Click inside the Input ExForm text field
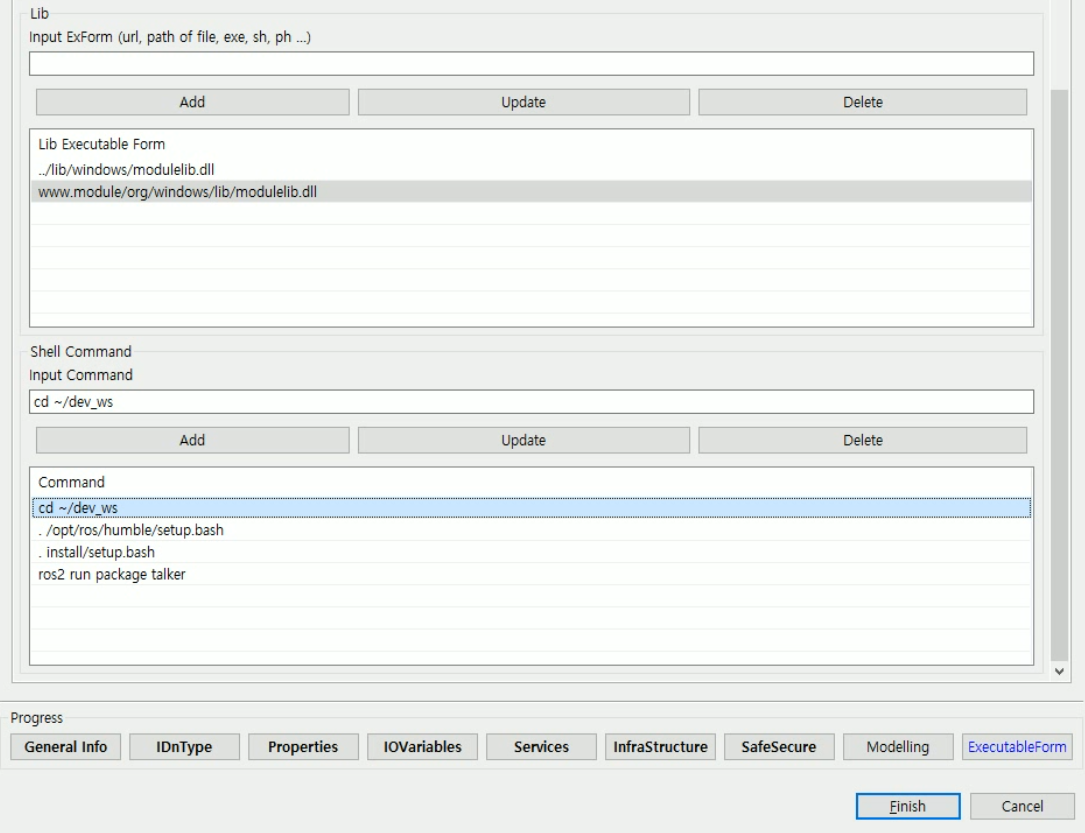 point(500,62)
